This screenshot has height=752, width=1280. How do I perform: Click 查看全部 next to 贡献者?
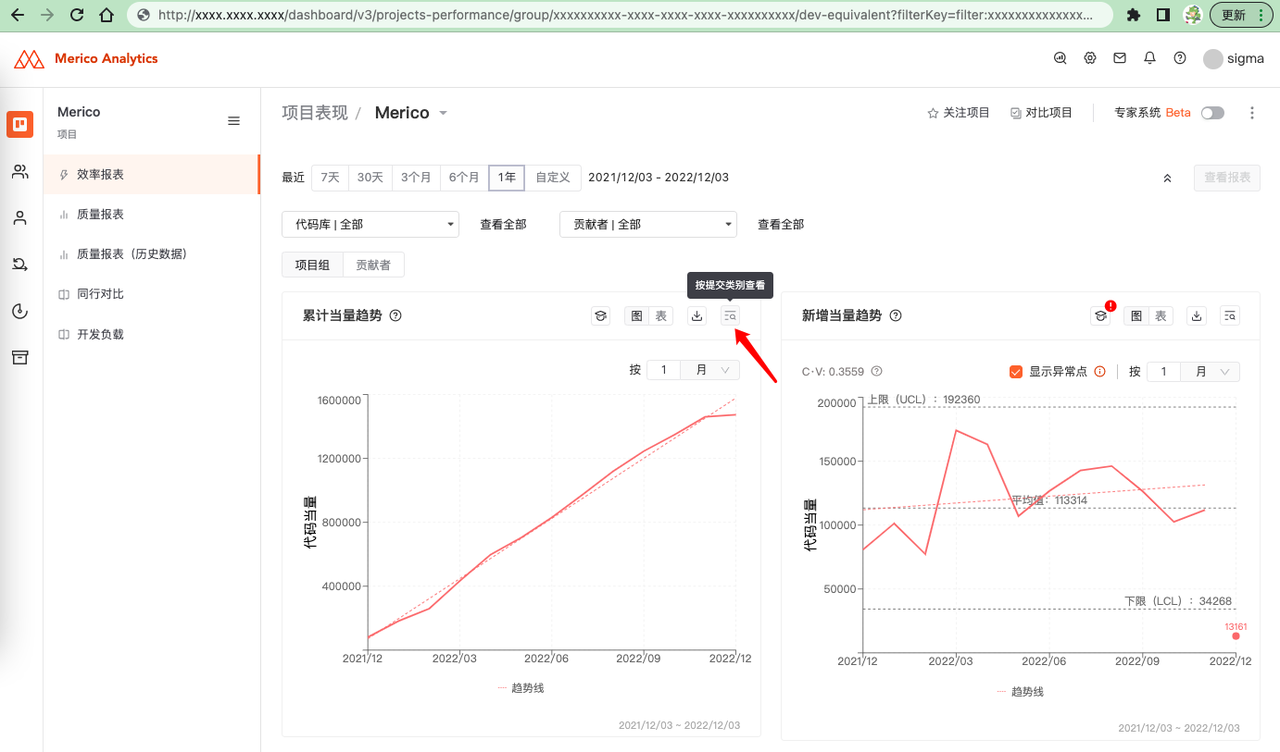tap(781, 225)
